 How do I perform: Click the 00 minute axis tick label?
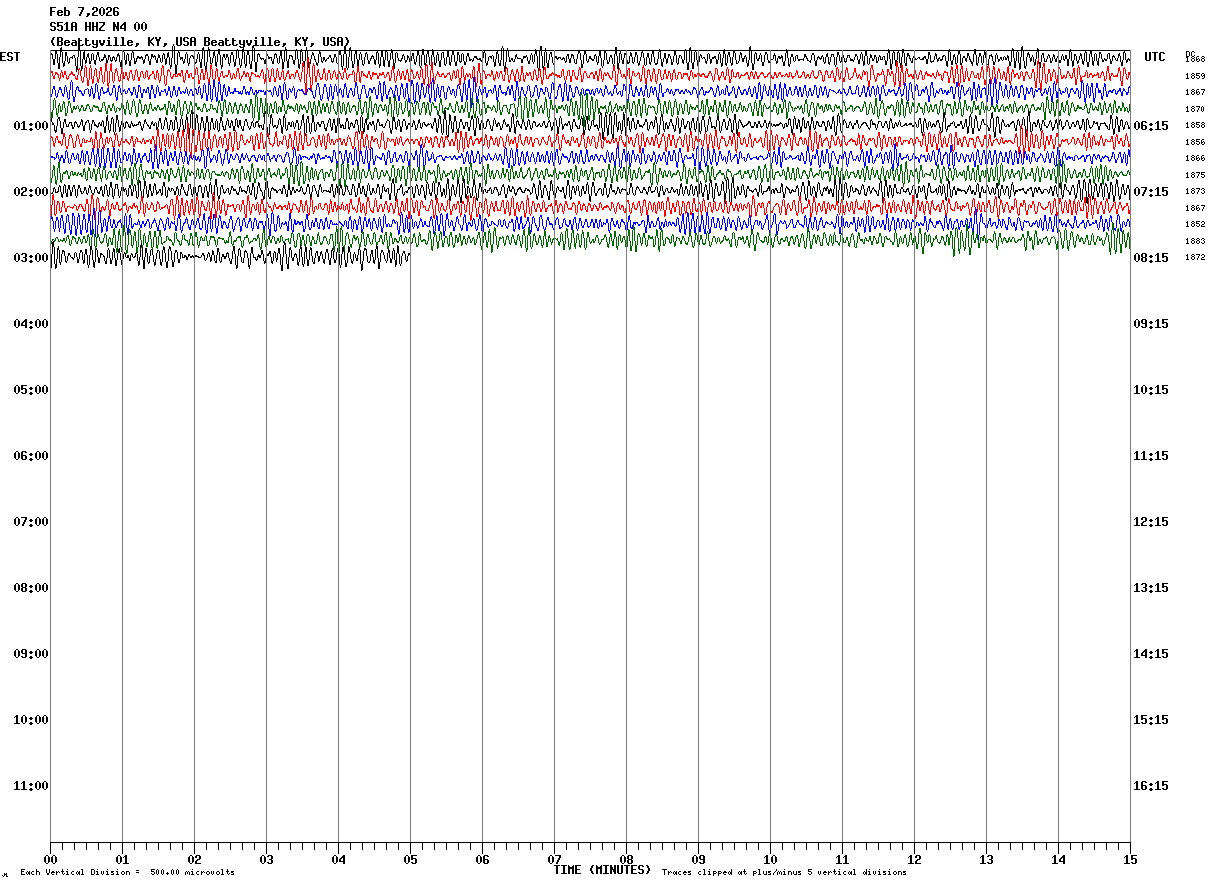coord(50,860)
